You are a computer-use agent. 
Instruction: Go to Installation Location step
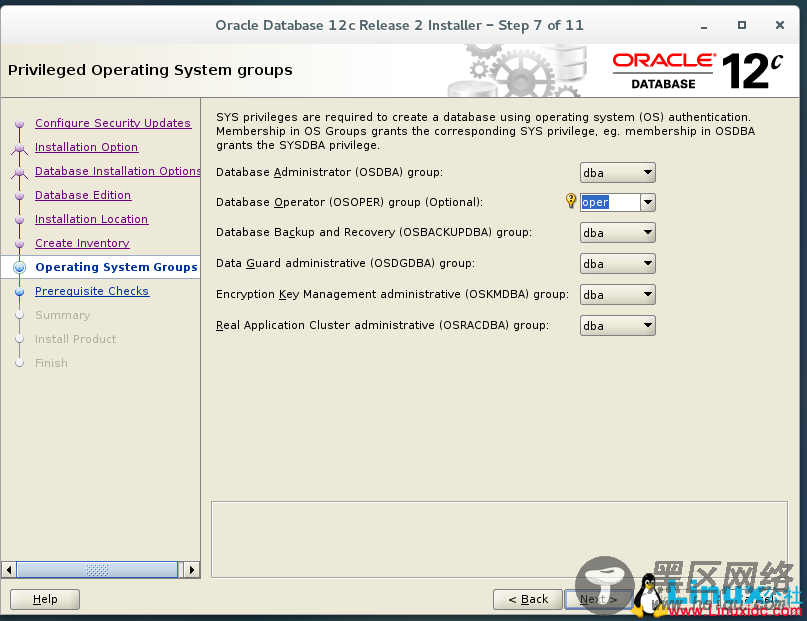[92, 219]
